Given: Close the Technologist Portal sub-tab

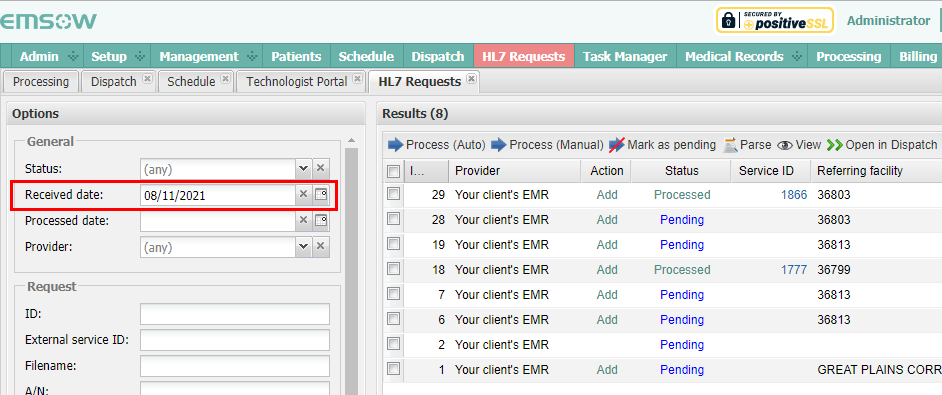Looking at the screenshot, I should tap(357, 78).
